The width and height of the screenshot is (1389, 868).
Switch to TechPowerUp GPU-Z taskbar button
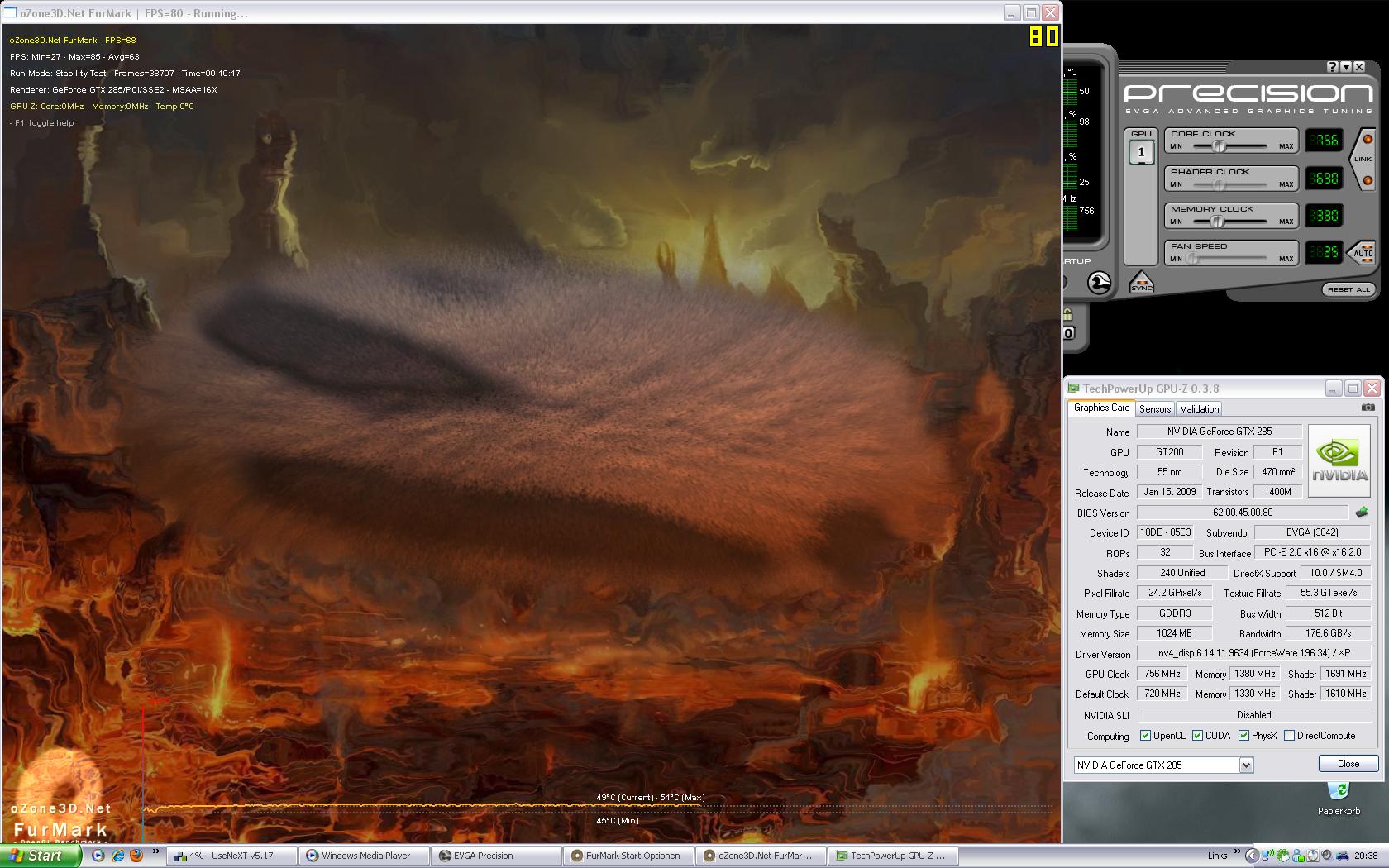pos(893,856)
